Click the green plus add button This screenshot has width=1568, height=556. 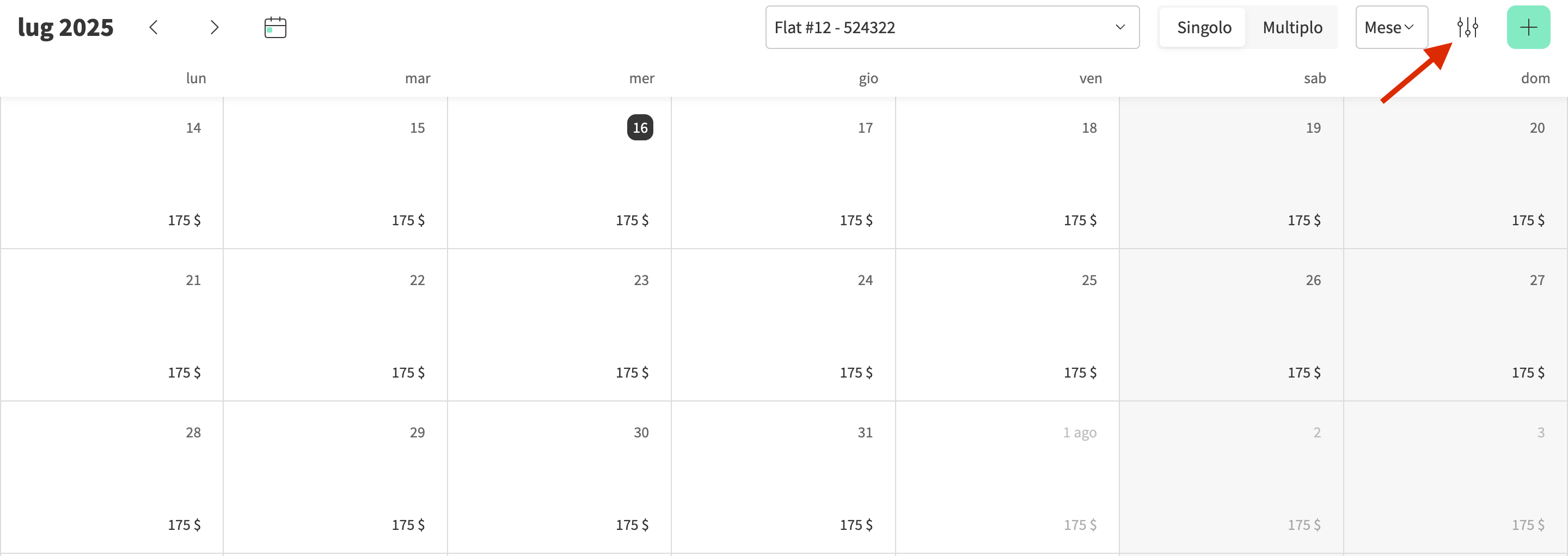coord(1528,27)
